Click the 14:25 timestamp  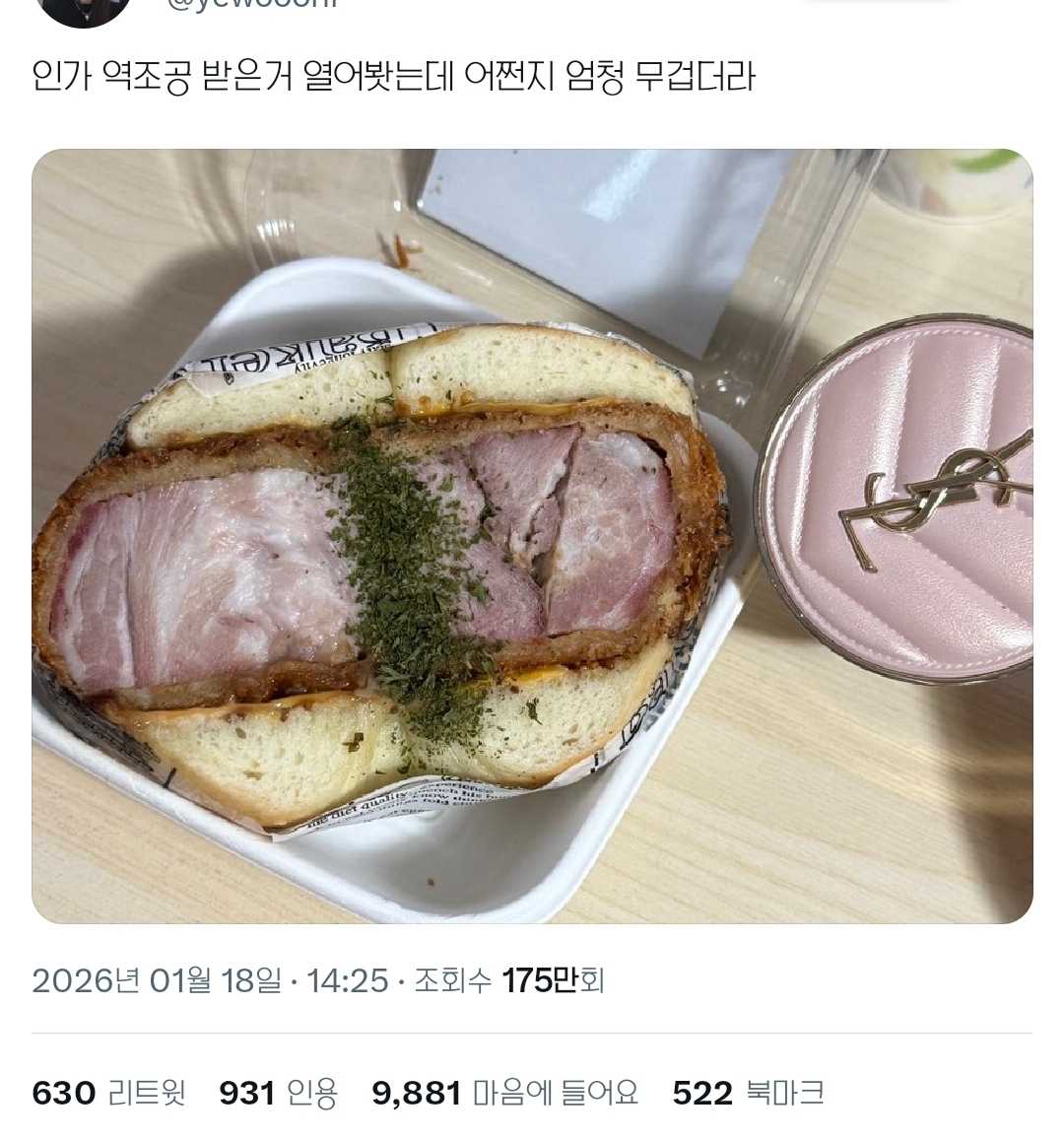348,980
